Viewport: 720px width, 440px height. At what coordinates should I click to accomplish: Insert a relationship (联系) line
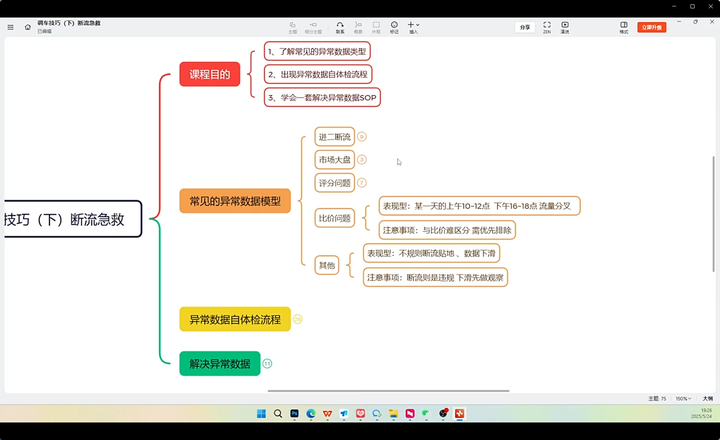coord(340,28)
